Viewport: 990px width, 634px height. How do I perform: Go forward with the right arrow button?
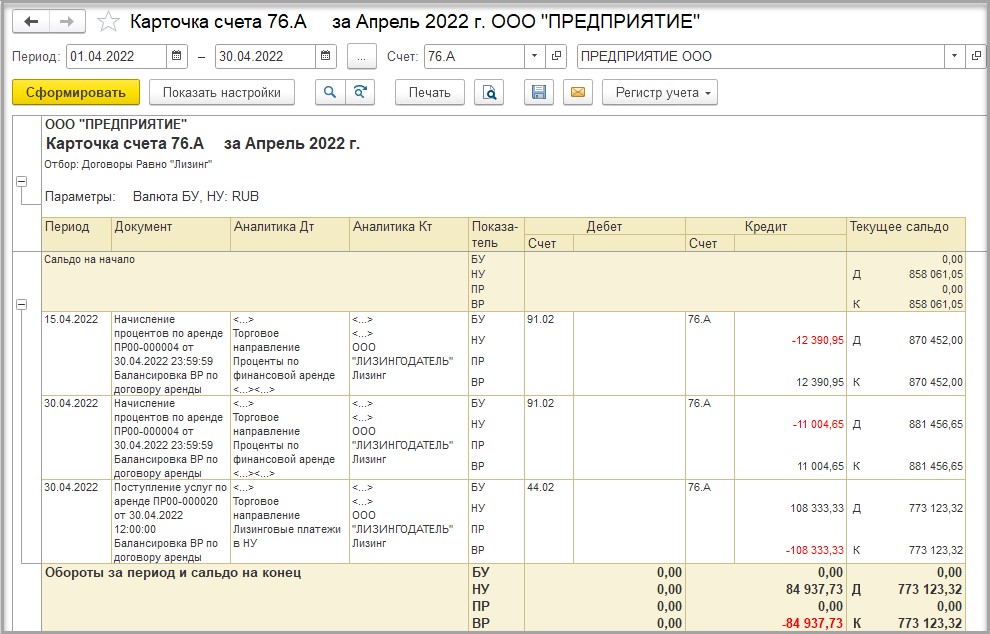[67, 22]
